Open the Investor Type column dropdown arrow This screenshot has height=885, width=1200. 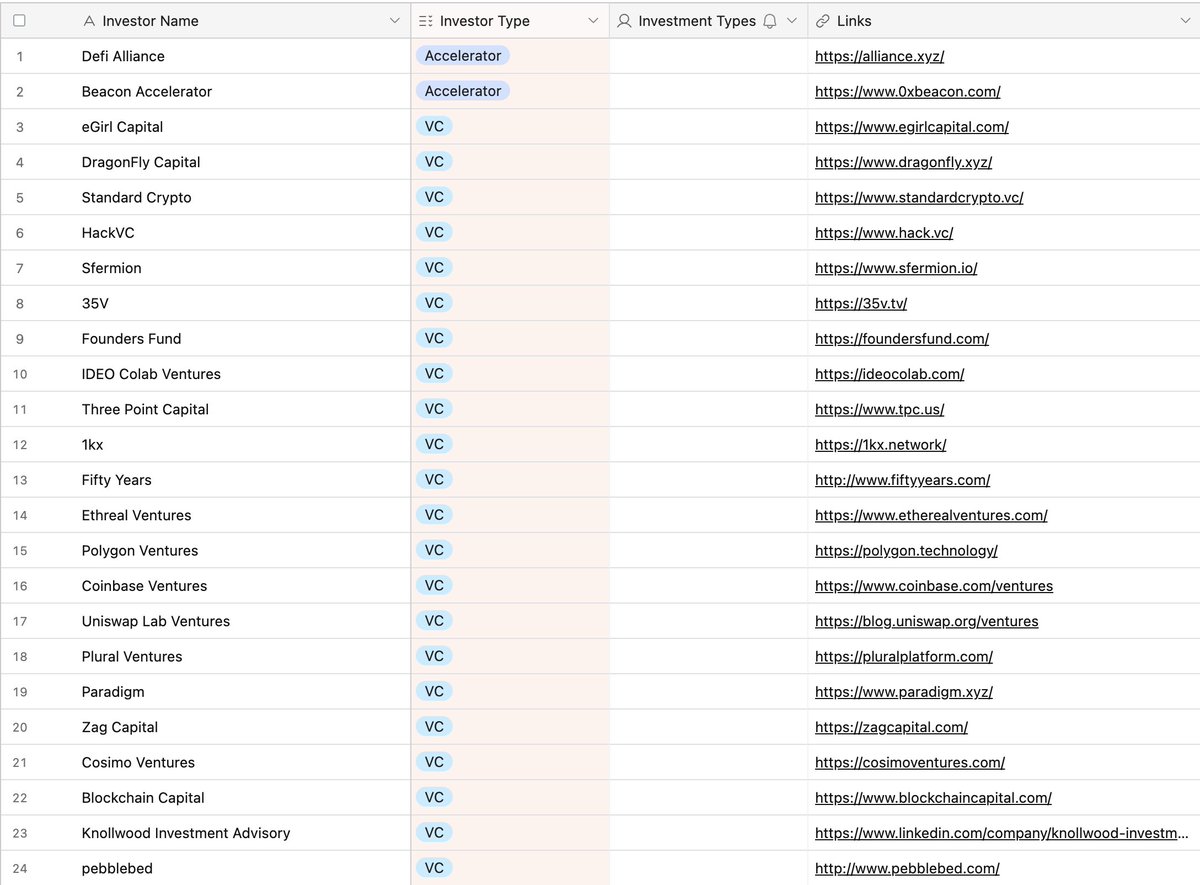[x=593, y=21]
